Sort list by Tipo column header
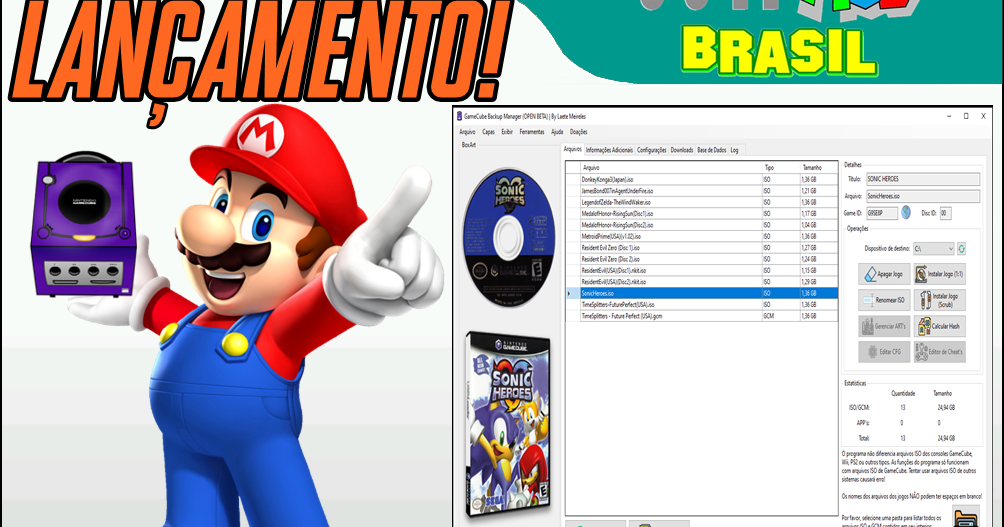The image size is (1004, 527). (781, 168)
